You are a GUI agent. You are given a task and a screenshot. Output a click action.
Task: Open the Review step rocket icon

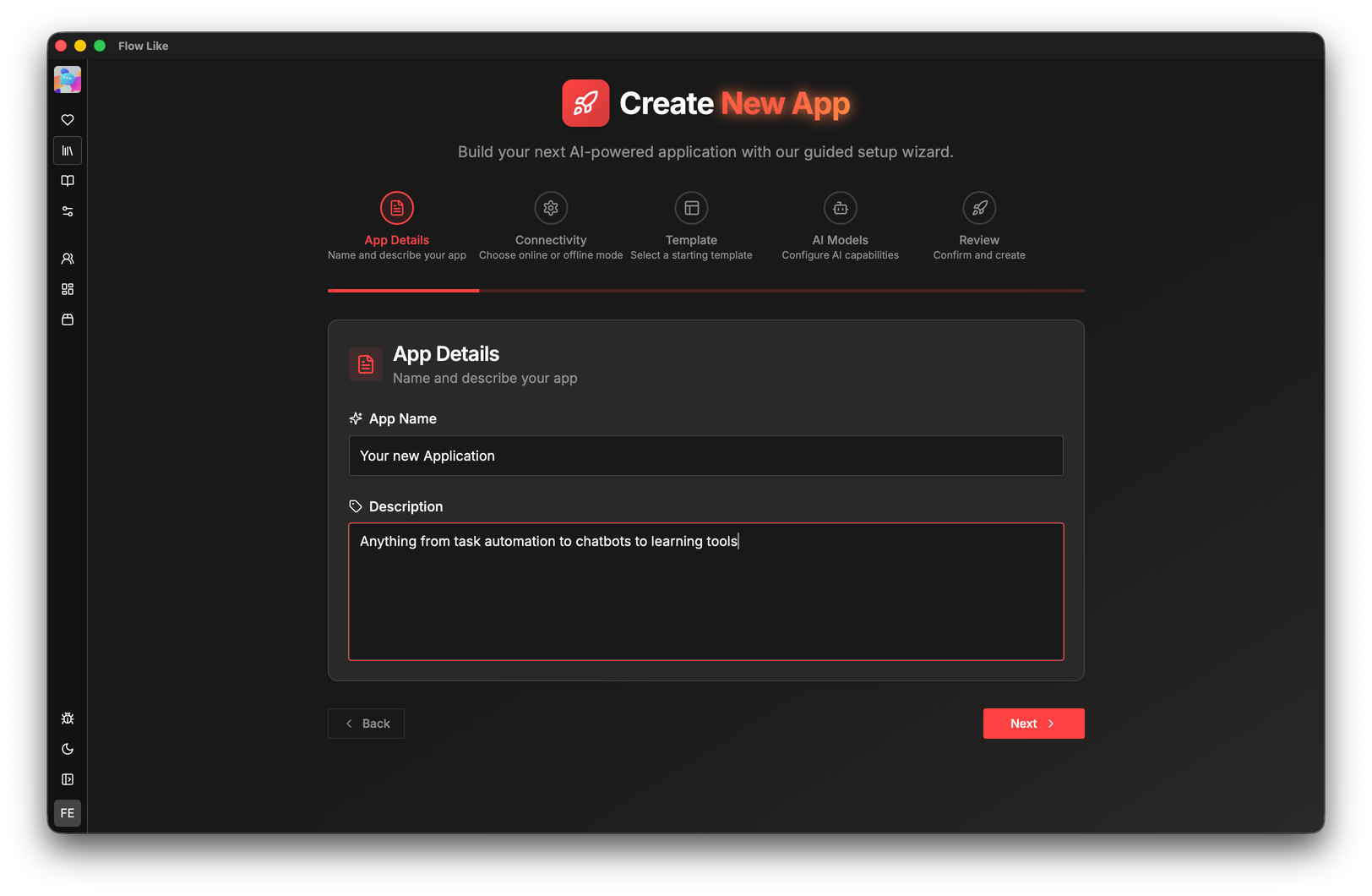(x=979, y=208)
